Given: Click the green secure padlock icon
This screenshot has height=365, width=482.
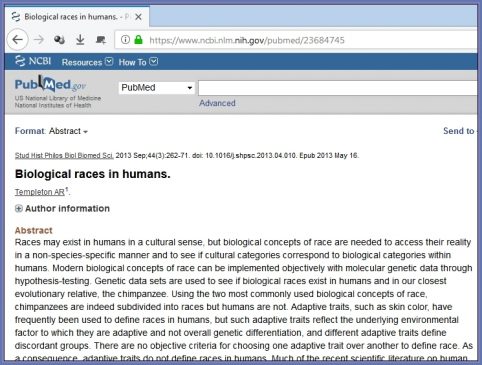Looking at the screenshot, I should [x=138, y=40].
